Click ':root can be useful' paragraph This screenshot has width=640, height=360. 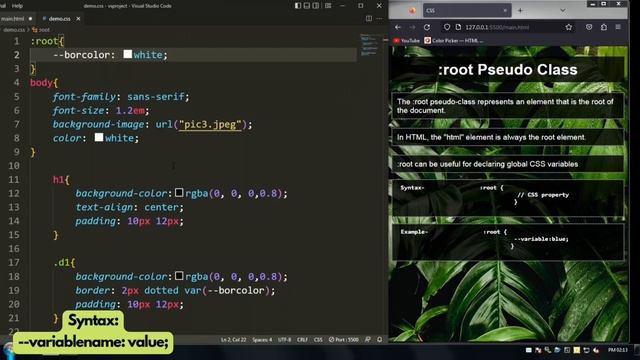tap(508, 164)
